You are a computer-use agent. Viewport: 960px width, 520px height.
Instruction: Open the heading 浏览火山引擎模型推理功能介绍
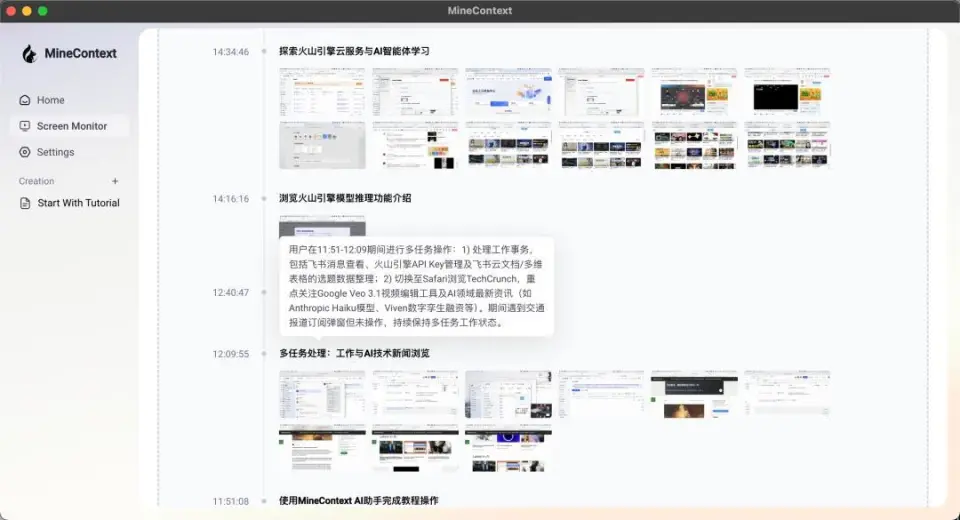tap(345, 198)
